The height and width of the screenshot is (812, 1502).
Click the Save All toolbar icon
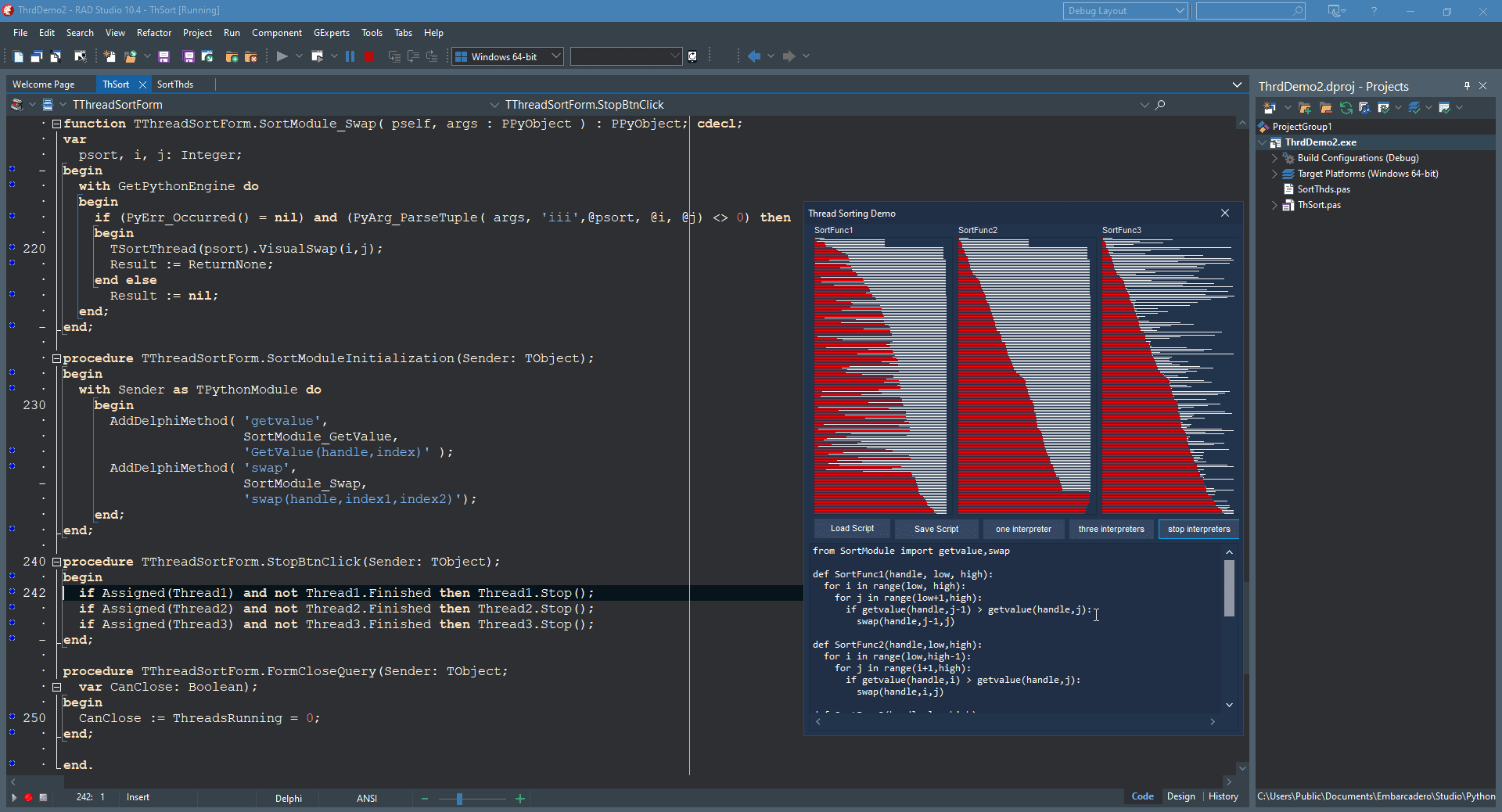coord(189,56)
